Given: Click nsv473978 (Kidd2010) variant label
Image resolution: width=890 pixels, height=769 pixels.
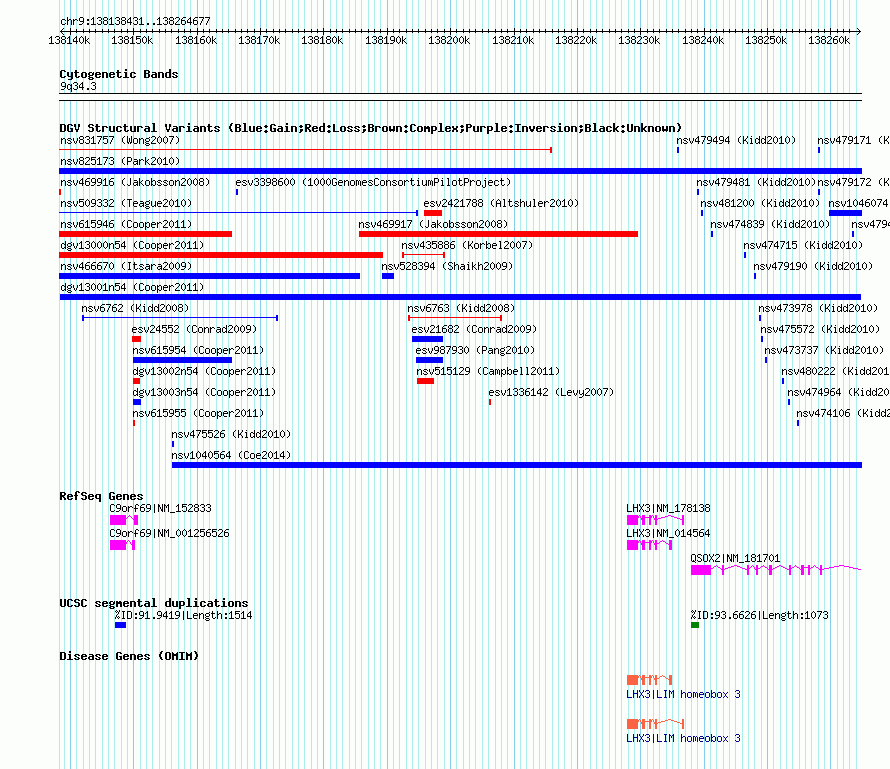Looking at the screenshot, I should click(818, 308).
